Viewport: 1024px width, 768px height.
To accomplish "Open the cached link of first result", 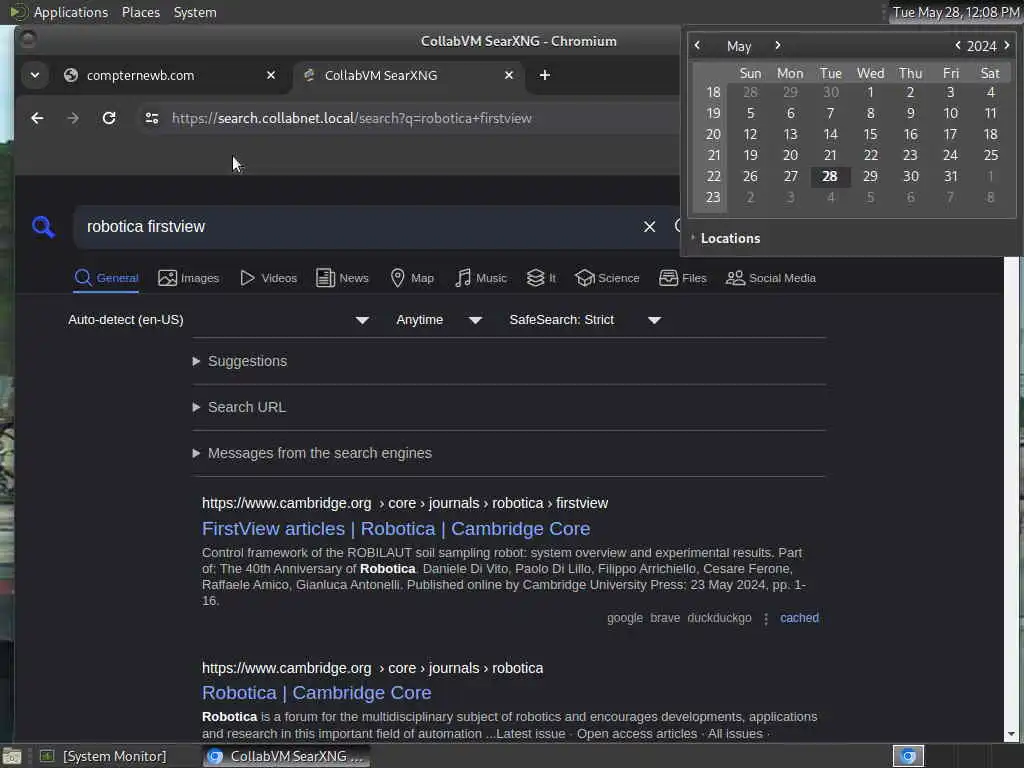I will point(799,618).
